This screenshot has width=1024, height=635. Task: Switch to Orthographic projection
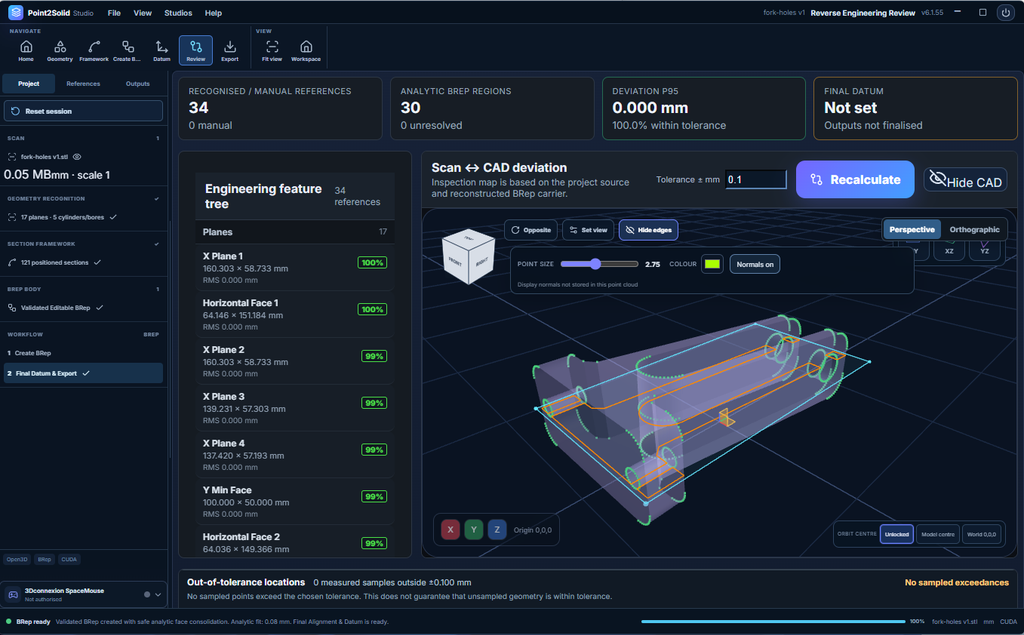[x=974, y=229]
